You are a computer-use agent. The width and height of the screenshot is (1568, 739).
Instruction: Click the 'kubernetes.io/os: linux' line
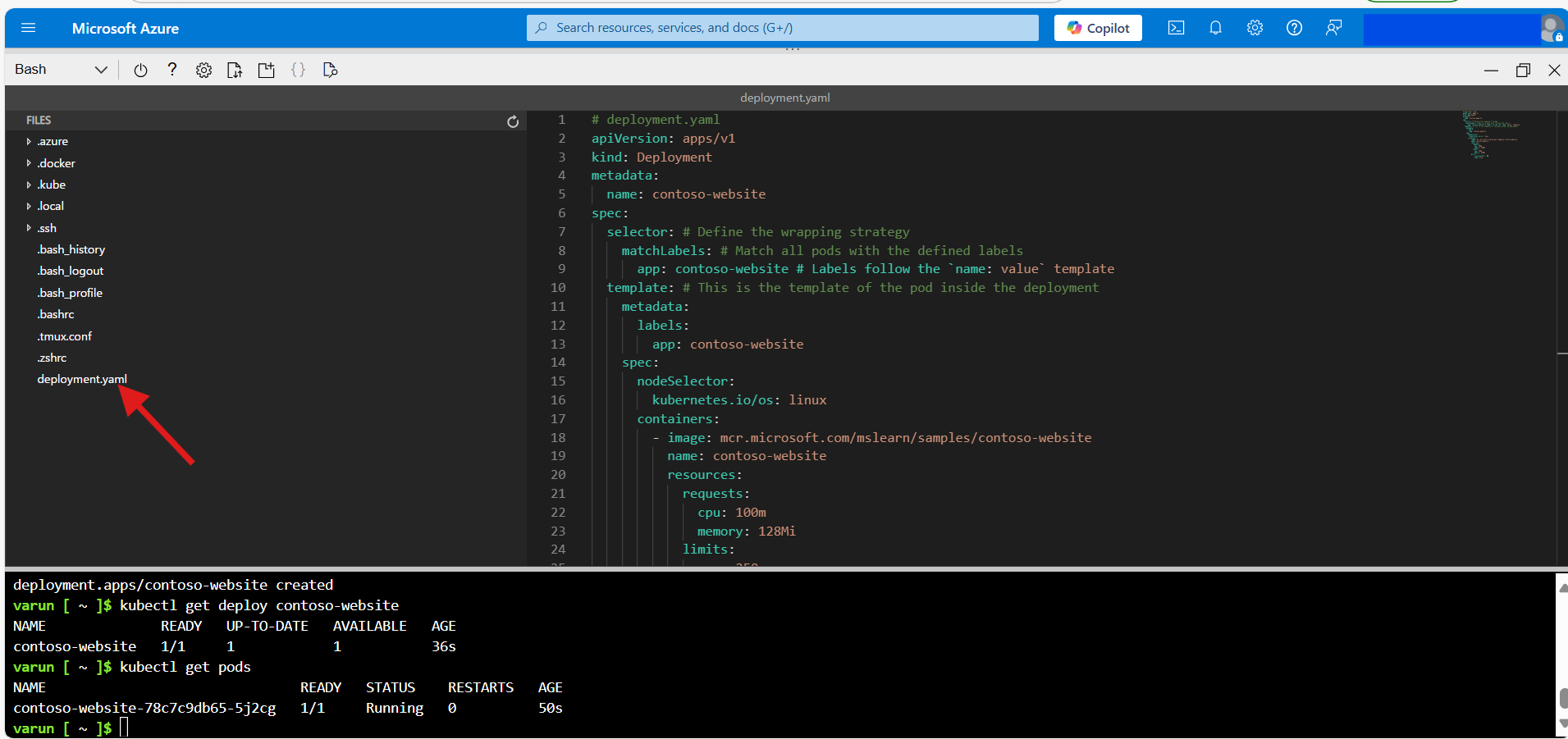pyautogui.click(x=739, y=400)
